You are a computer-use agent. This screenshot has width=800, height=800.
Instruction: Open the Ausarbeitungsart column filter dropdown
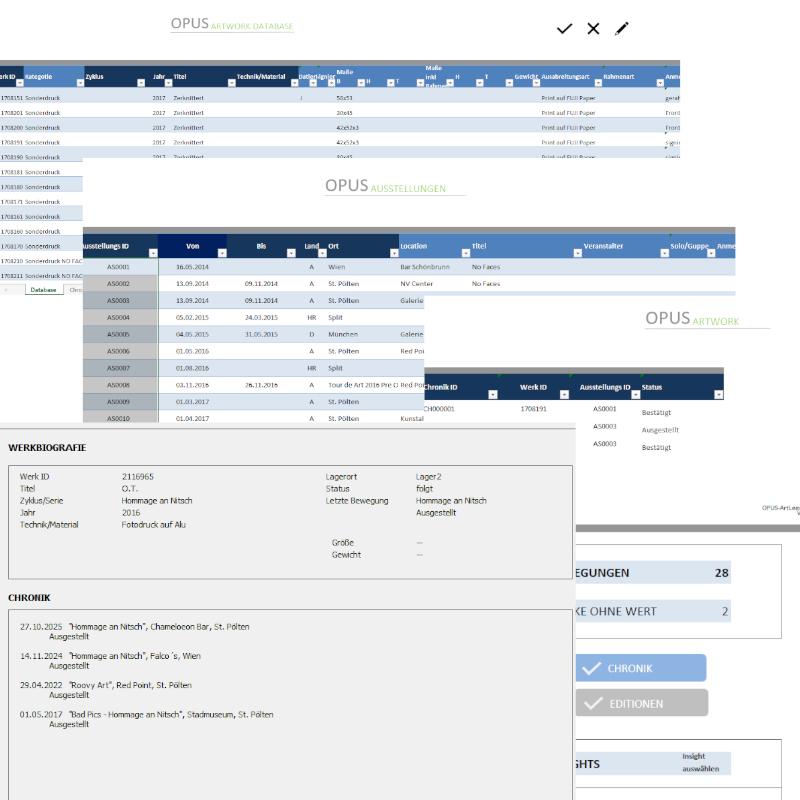pyautogui.click(x=598, y=83)
